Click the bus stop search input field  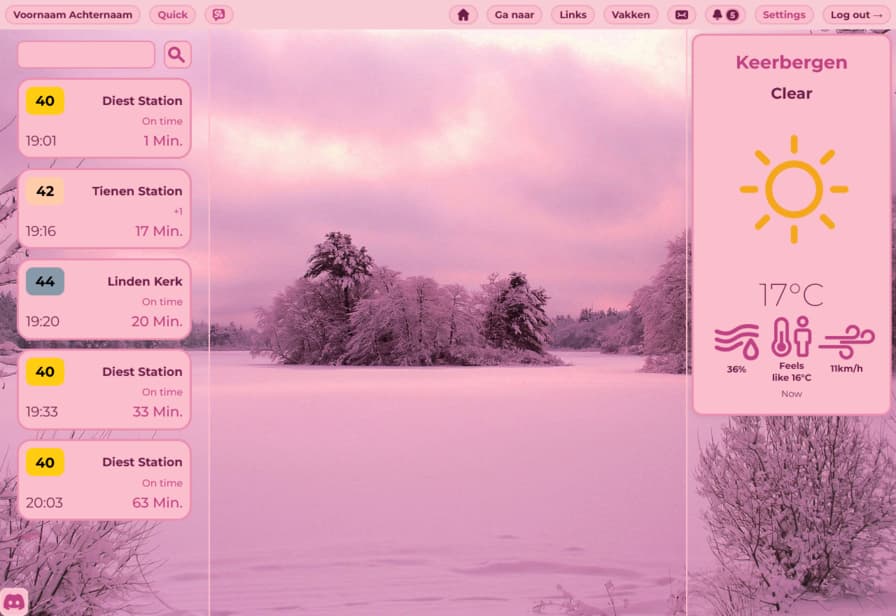[86, 55]
